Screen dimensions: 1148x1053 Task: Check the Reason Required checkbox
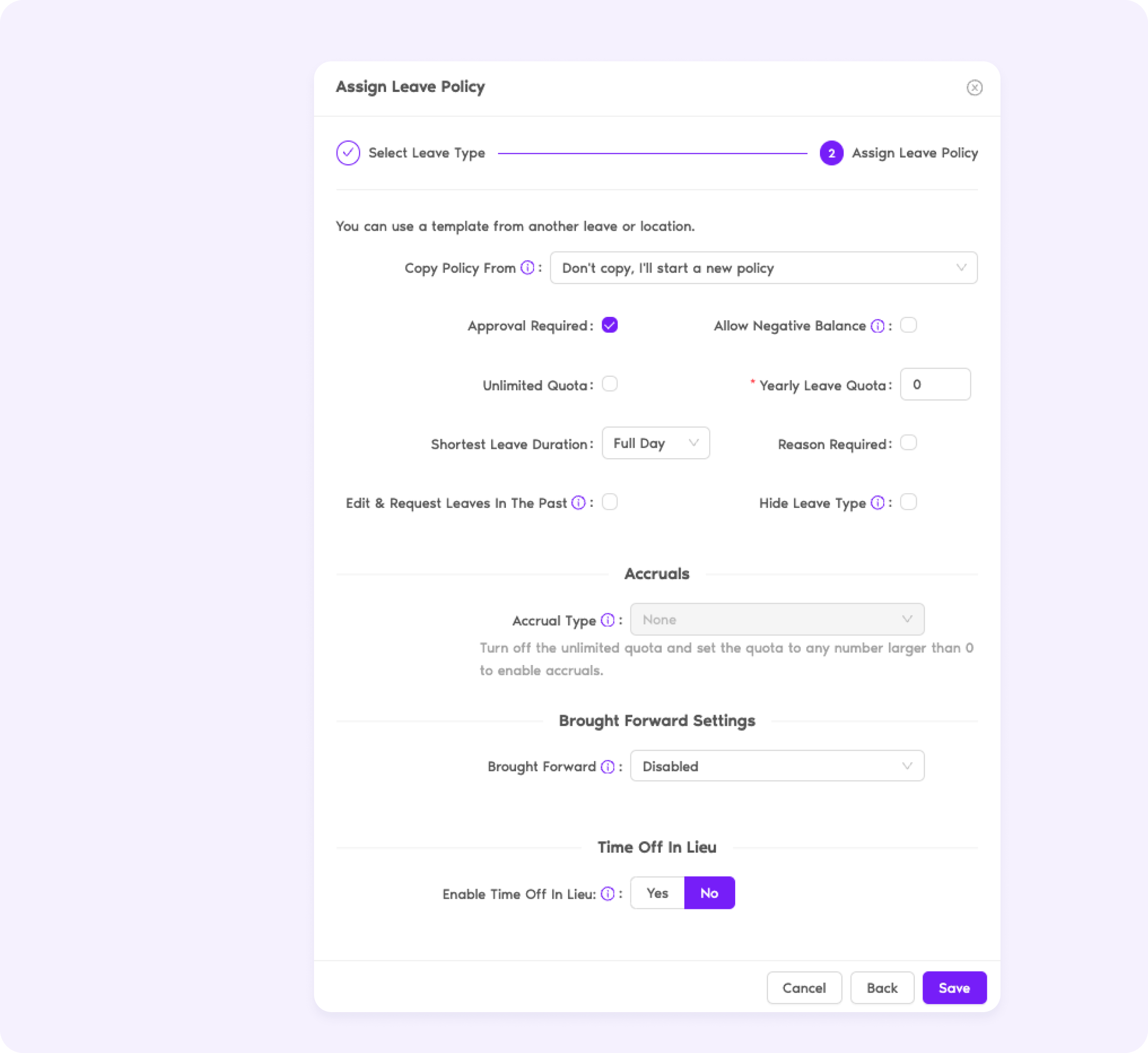coord(909,443)
